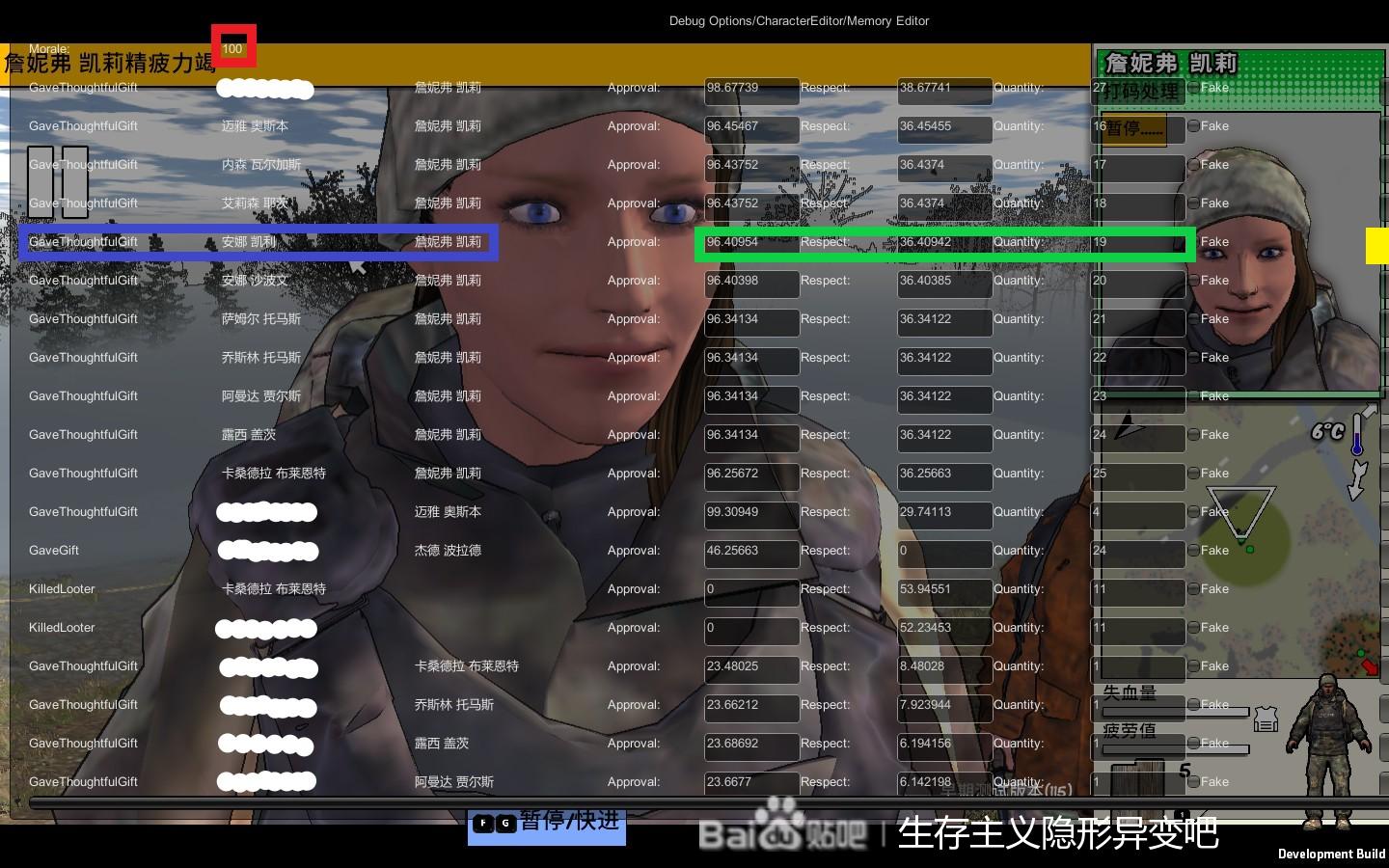The width and height of the screenshot is (1389, 868).
Task: Click the 6°C temperature reading
Action: click(1327, 431)
